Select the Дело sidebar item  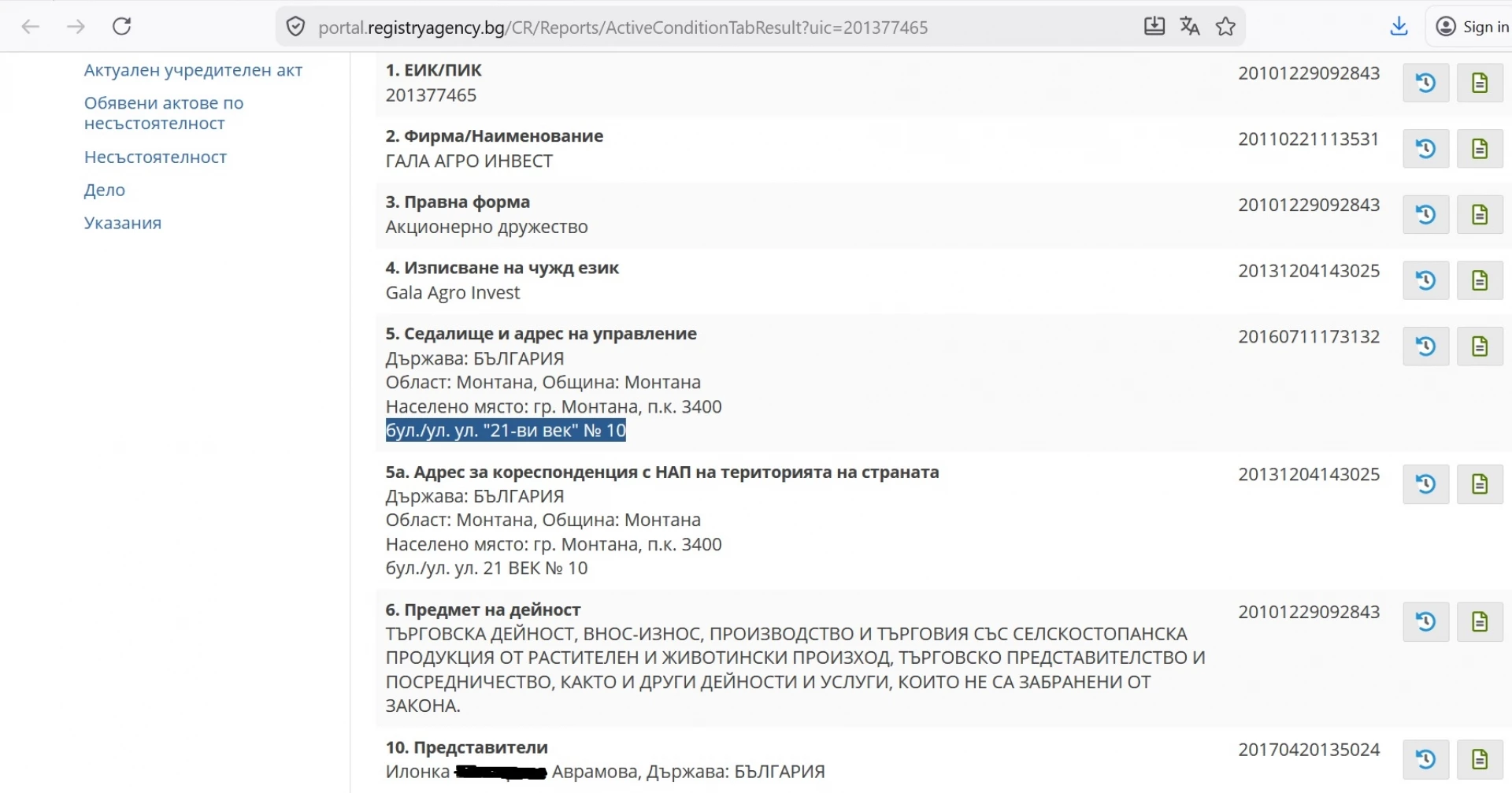(x=105, y=191)
